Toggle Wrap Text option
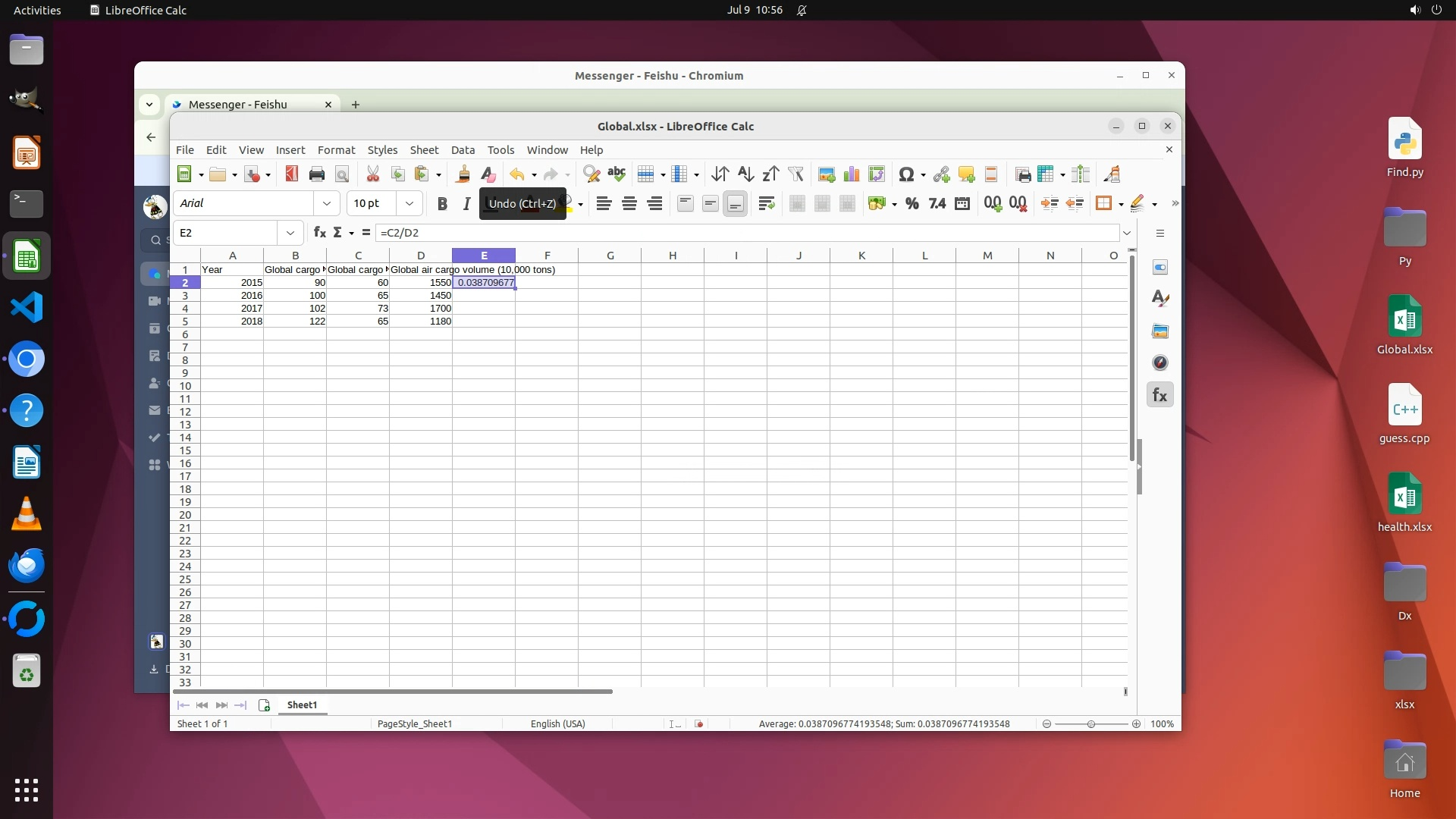The image size is (1456, 819). pos(766,203)
